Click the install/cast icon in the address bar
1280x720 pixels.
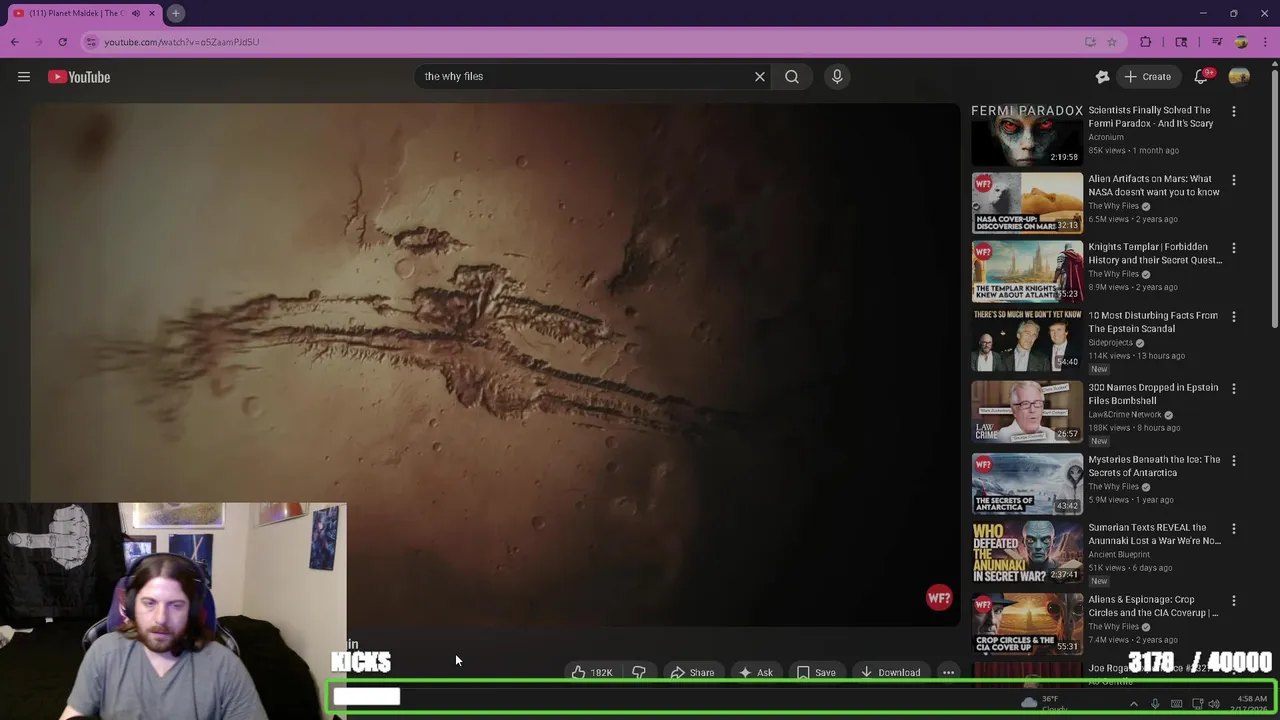tap(1090, 42)
